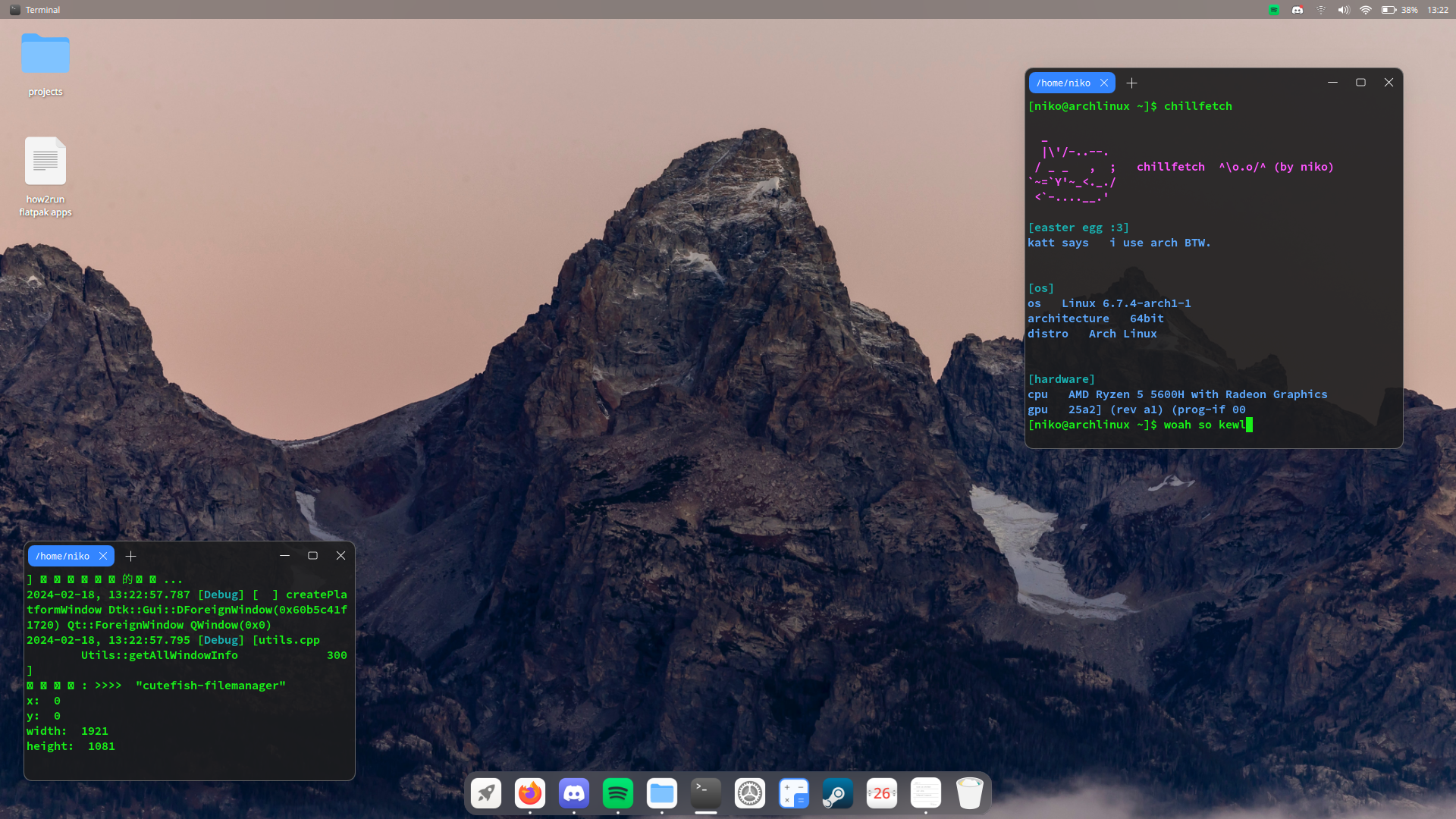Screen dimensions: 1456x819
Task: Launch the Calculator from the dock
Action: (794, 793)
